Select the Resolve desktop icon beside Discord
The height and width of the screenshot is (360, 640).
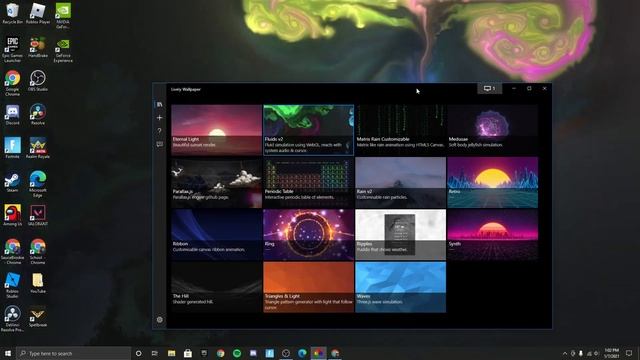38,115
